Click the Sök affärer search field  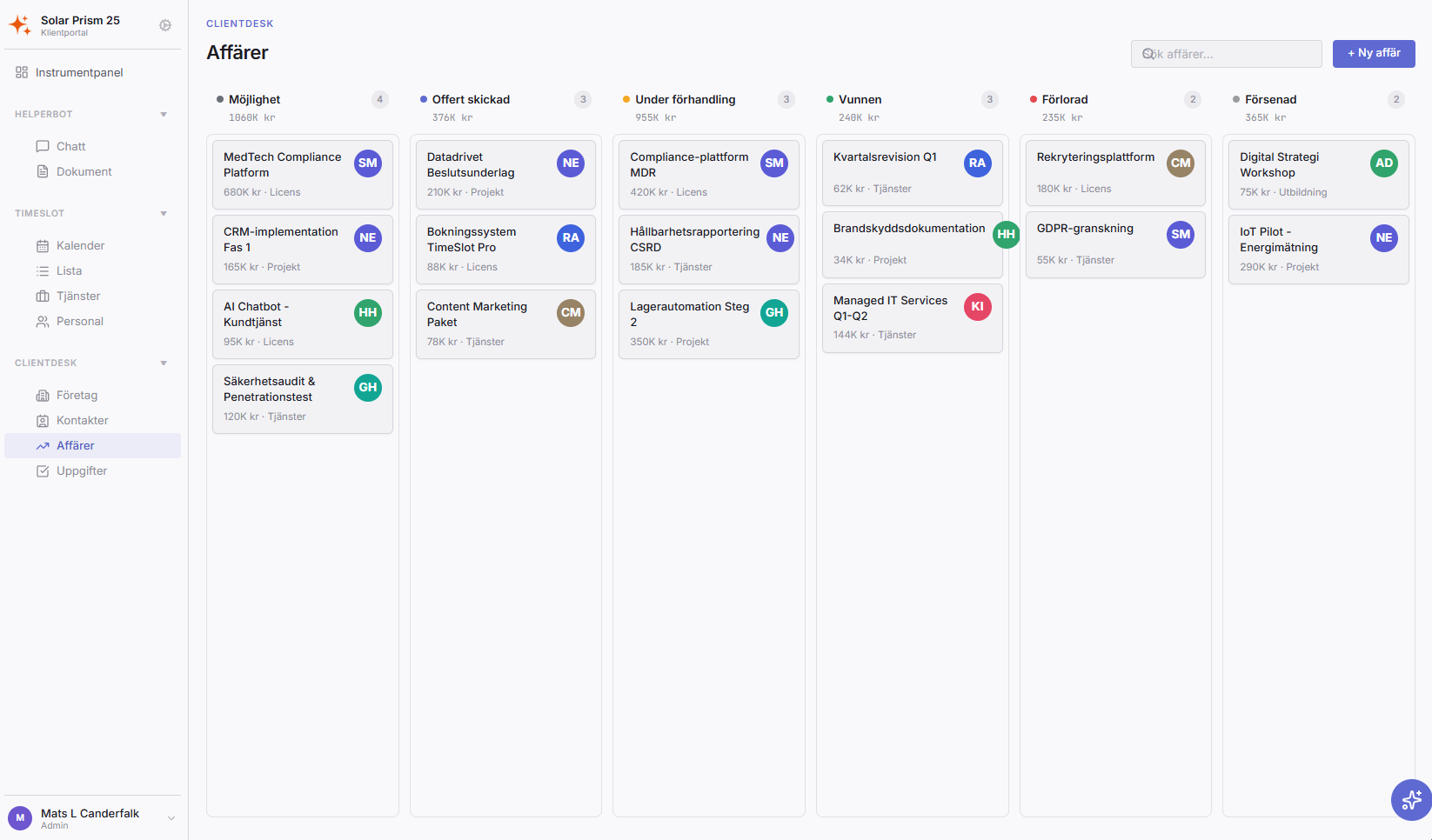[x=1226, y=53]
